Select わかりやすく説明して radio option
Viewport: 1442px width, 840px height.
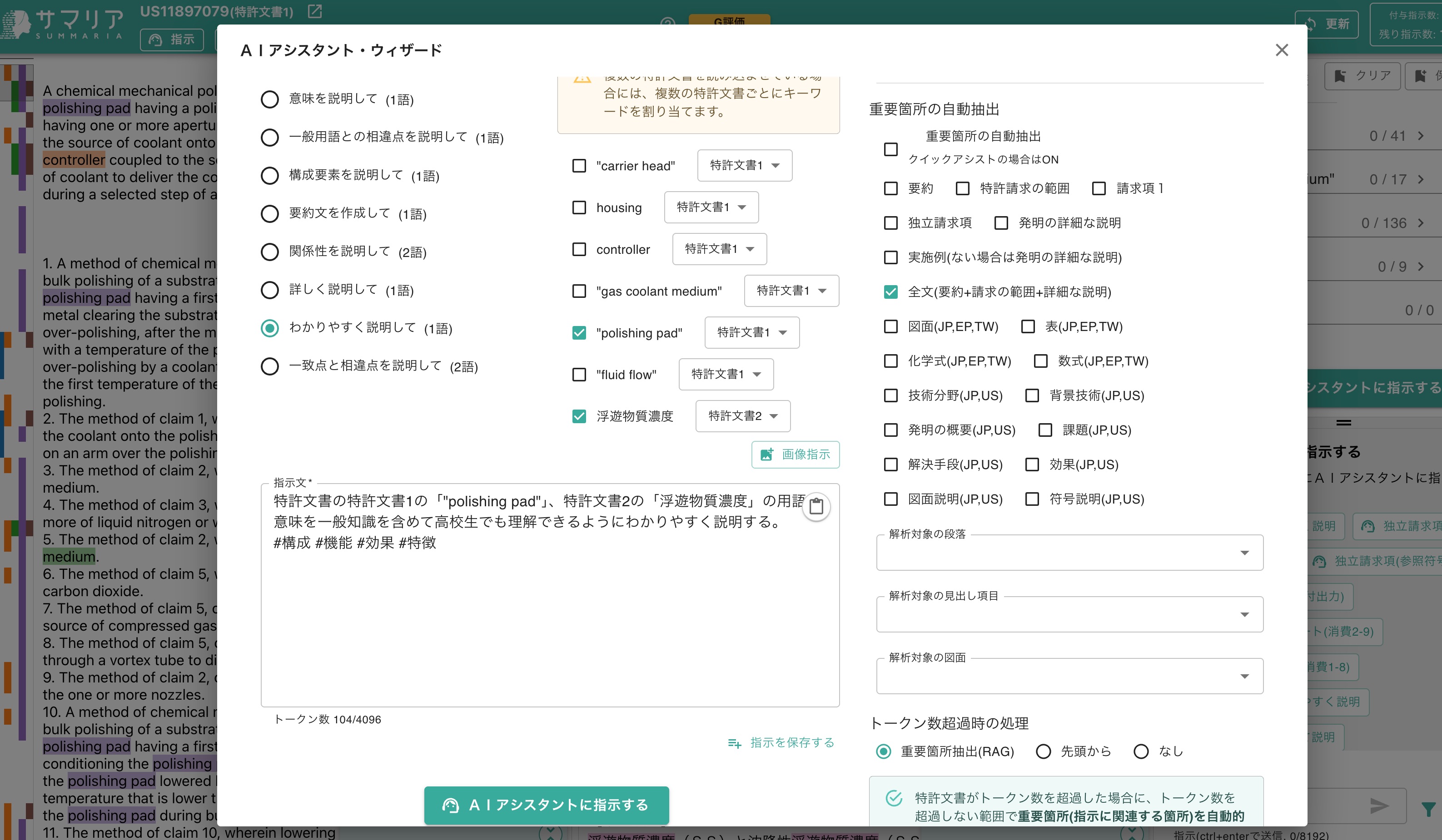269,328
